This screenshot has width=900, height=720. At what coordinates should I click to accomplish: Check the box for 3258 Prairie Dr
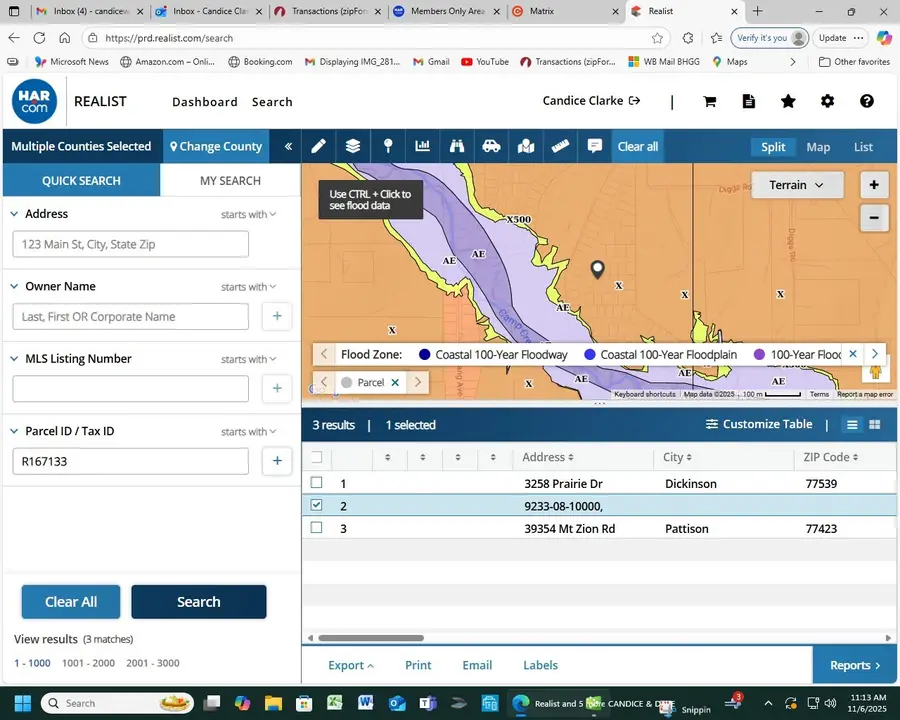tap(317, 483)
